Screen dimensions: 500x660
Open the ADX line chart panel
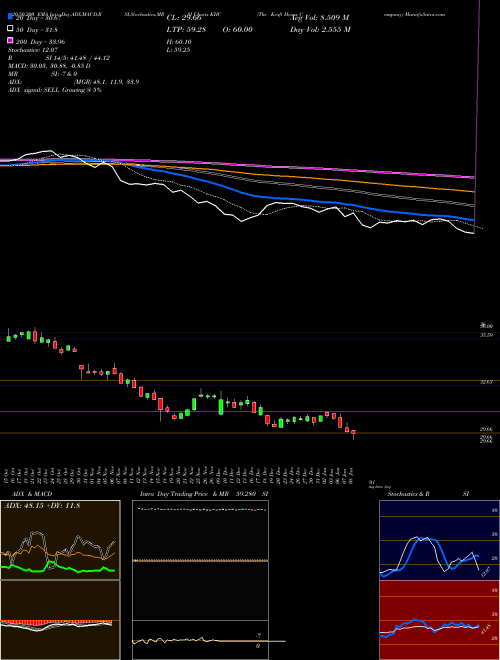[60, 540]
